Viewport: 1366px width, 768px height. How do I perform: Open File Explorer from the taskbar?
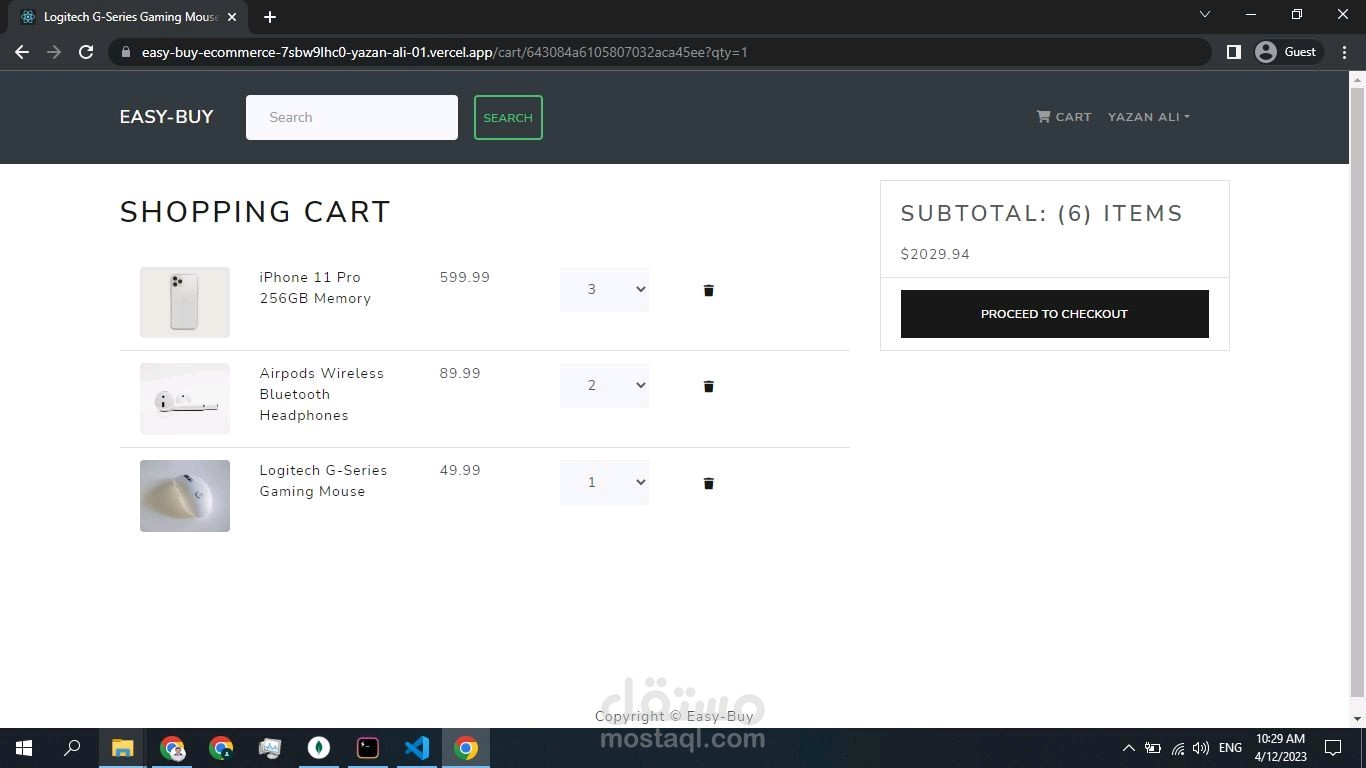point(122,748)
